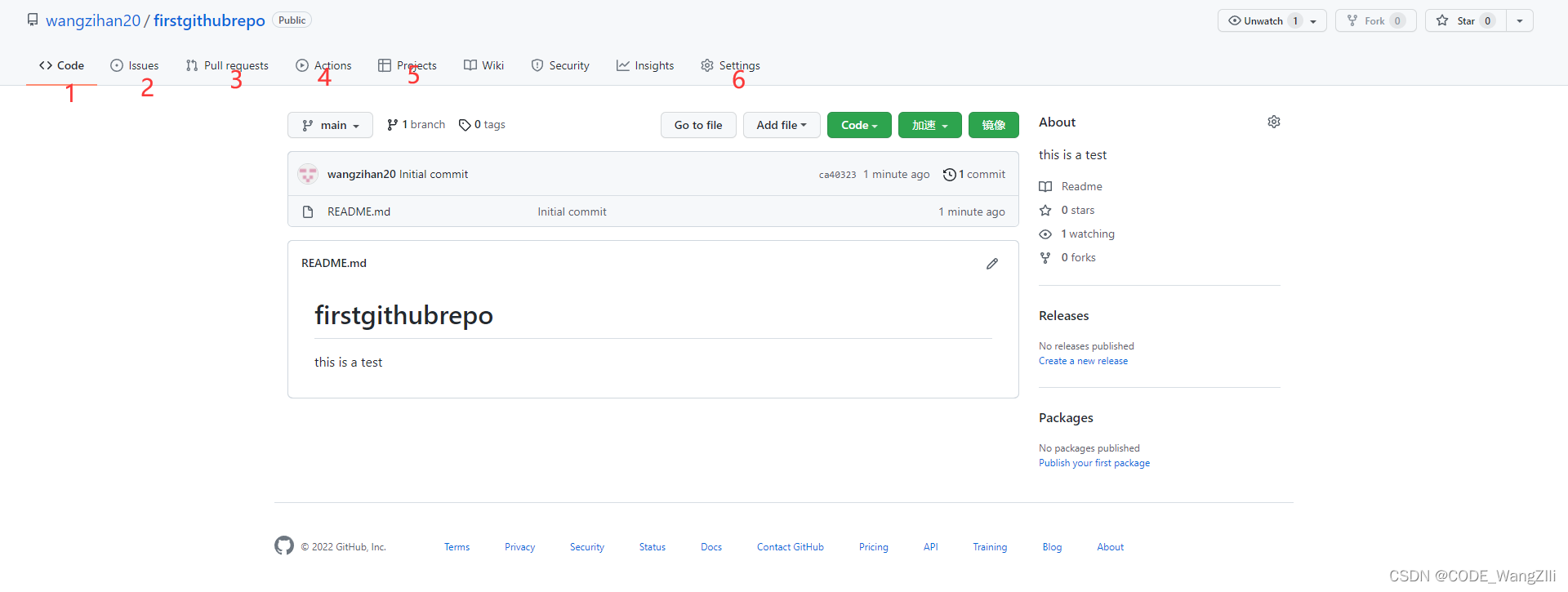The height and width of the screenshot is (592, 1568).
Task: Open the Security footer link
Action: tap(587, 547)
